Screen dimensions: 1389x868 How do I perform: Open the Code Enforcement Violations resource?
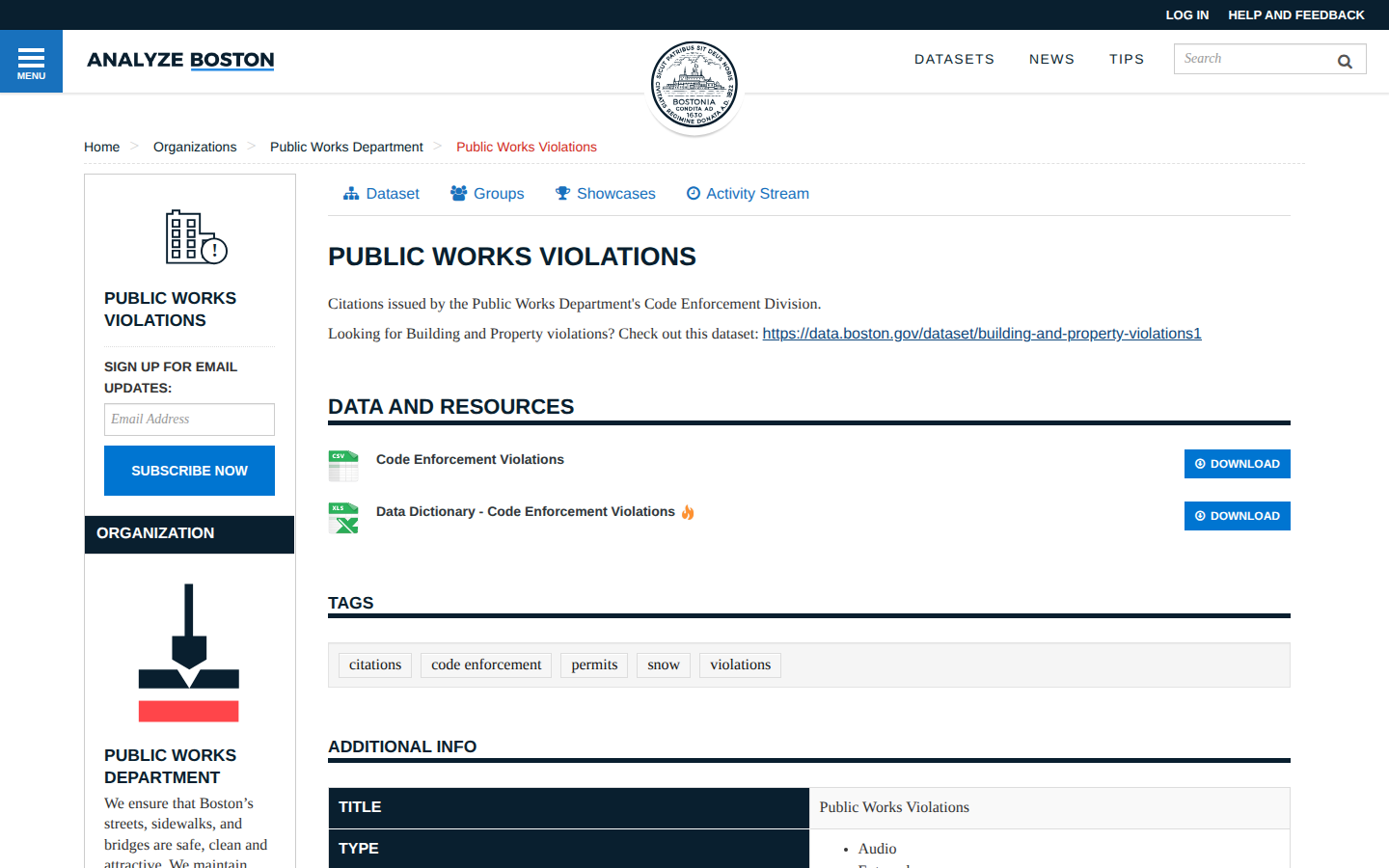(470, 459)
